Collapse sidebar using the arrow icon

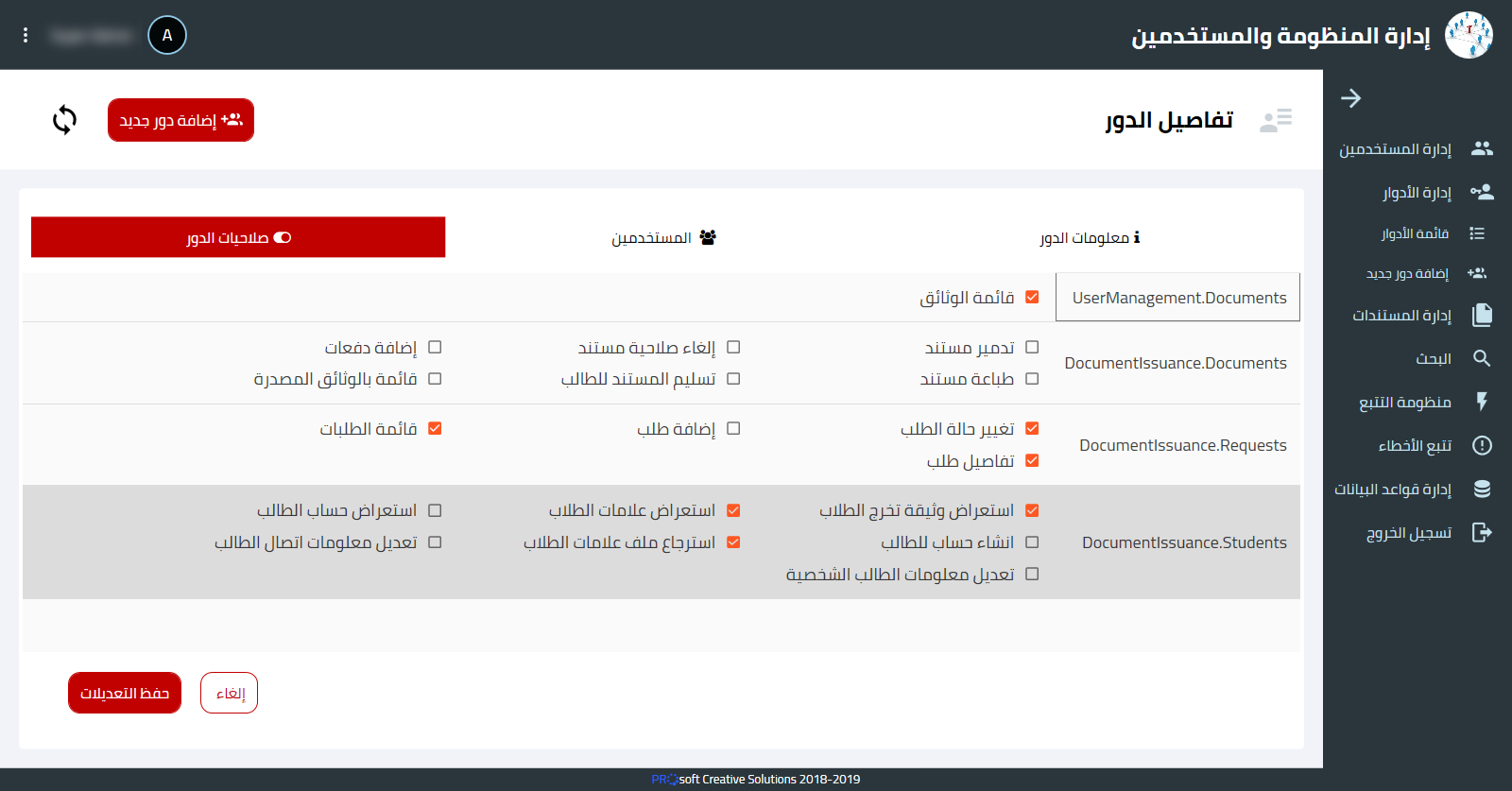pyautogui.click(x=1350, y=98)
